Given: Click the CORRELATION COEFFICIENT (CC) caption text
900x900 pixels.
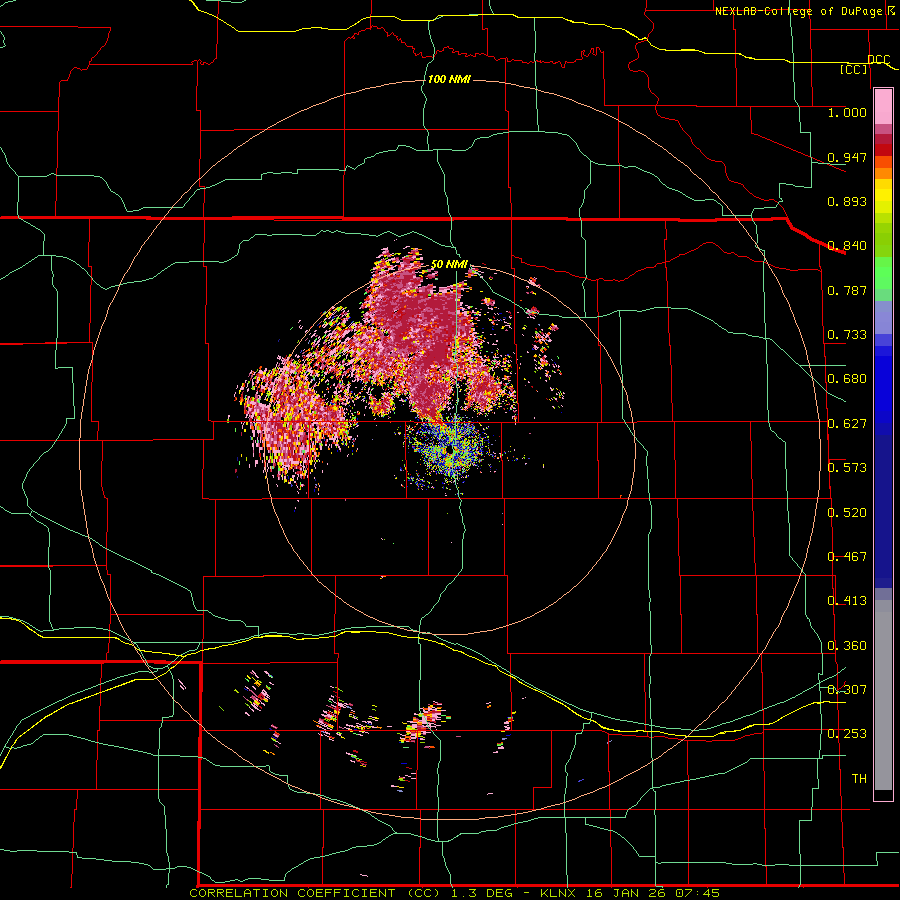Looking at the screenshot, I should coord(317,893).
